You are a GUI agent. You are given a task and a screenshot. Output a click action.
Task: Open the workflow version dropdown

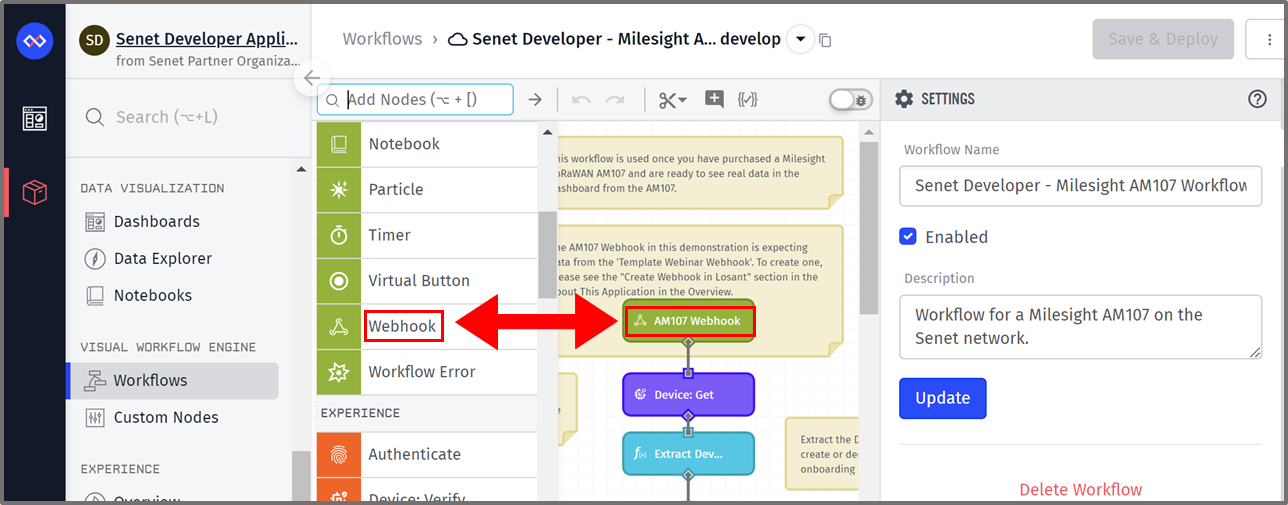click(x=799, y=40)
